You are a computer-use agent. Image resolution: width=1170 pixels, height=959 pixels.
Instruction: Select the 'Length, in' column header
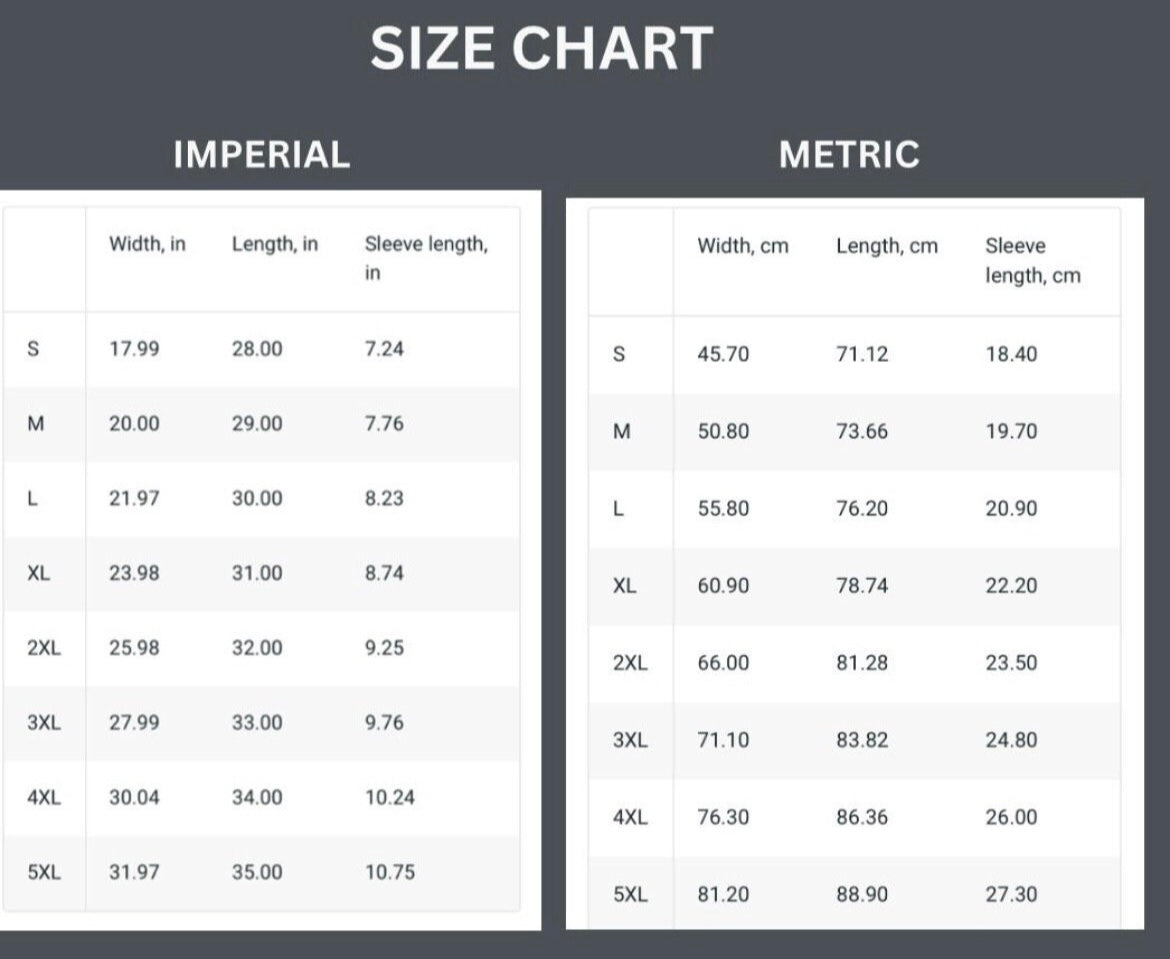pos(275,244)
